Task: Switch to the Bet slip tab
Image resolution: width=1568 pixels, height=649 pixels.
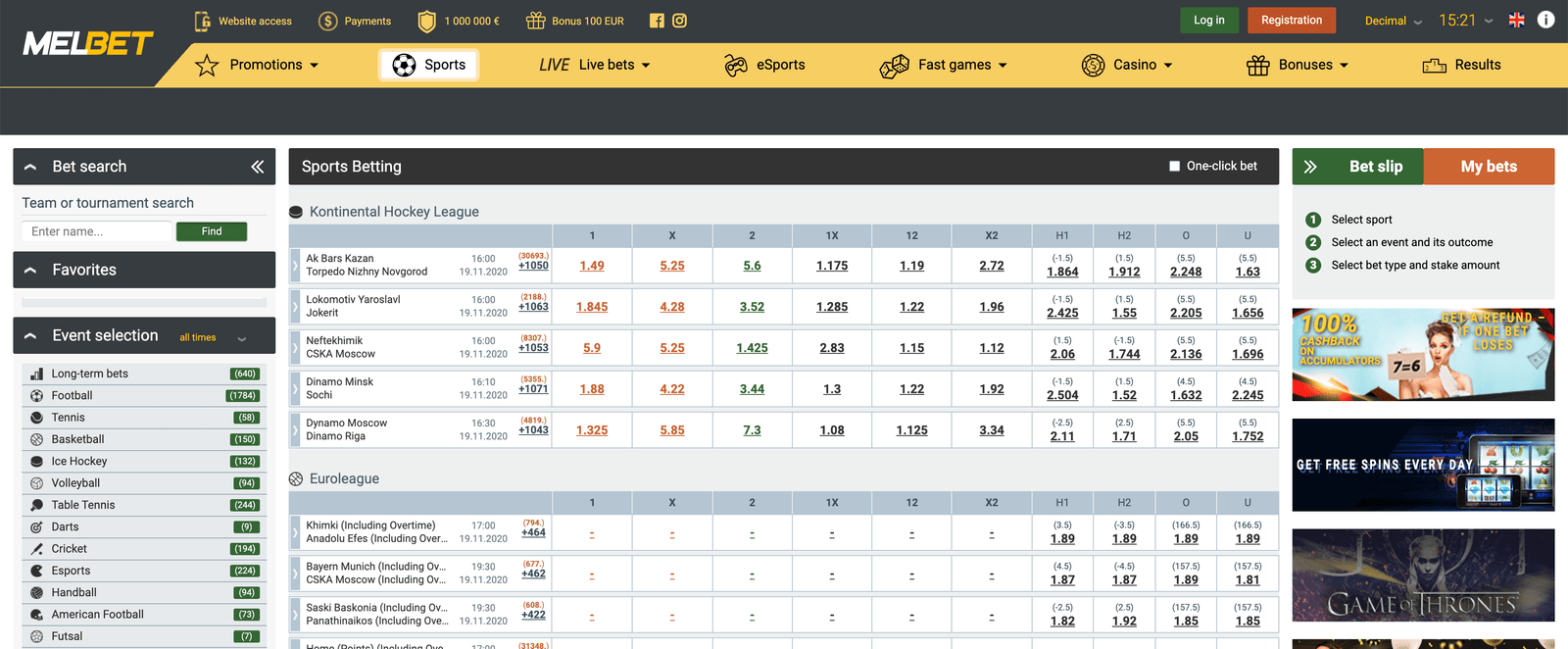Action: point(1358,167)
